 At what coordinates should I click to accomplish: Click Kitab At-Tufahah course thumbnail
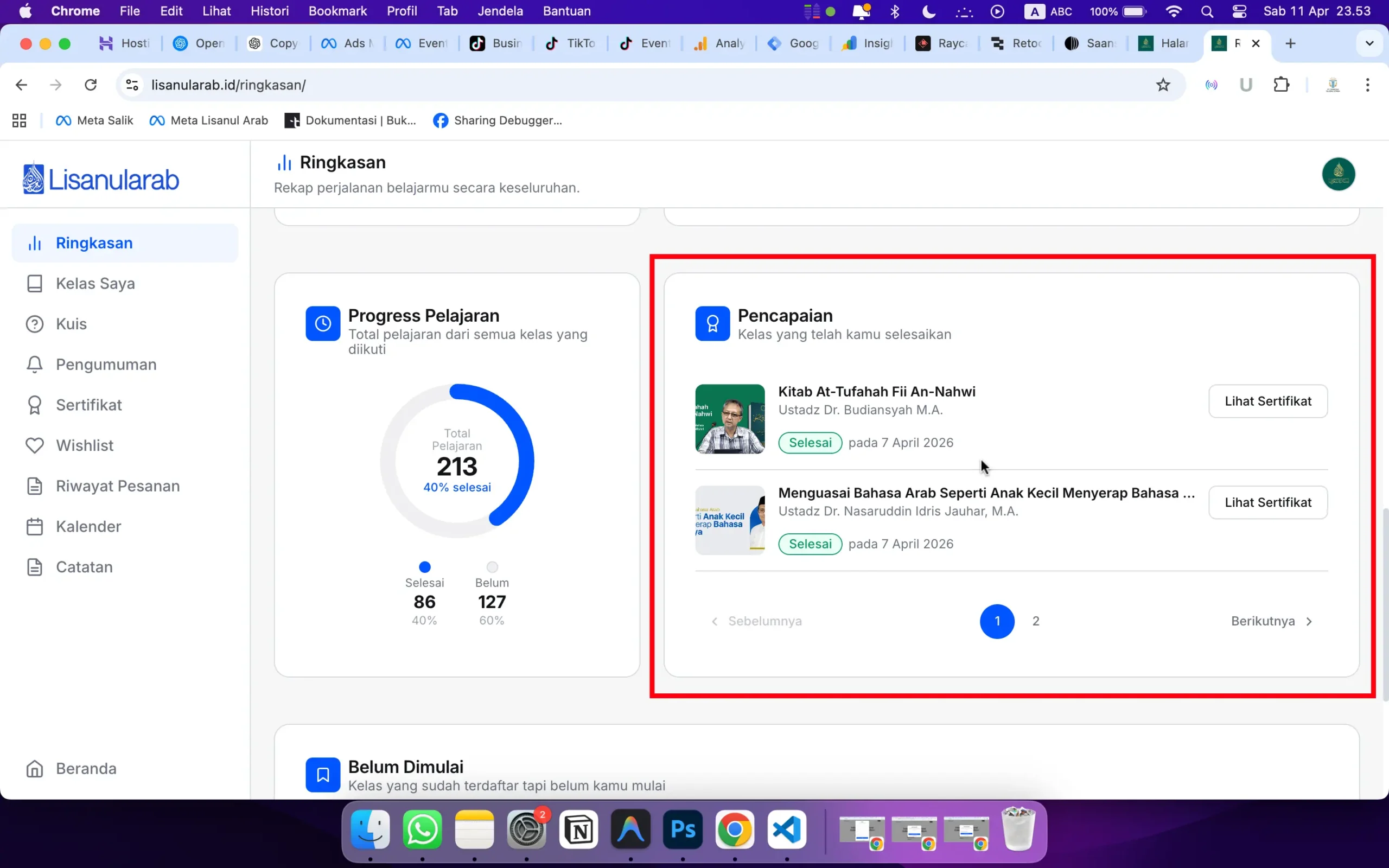click(x=730, y=419)
